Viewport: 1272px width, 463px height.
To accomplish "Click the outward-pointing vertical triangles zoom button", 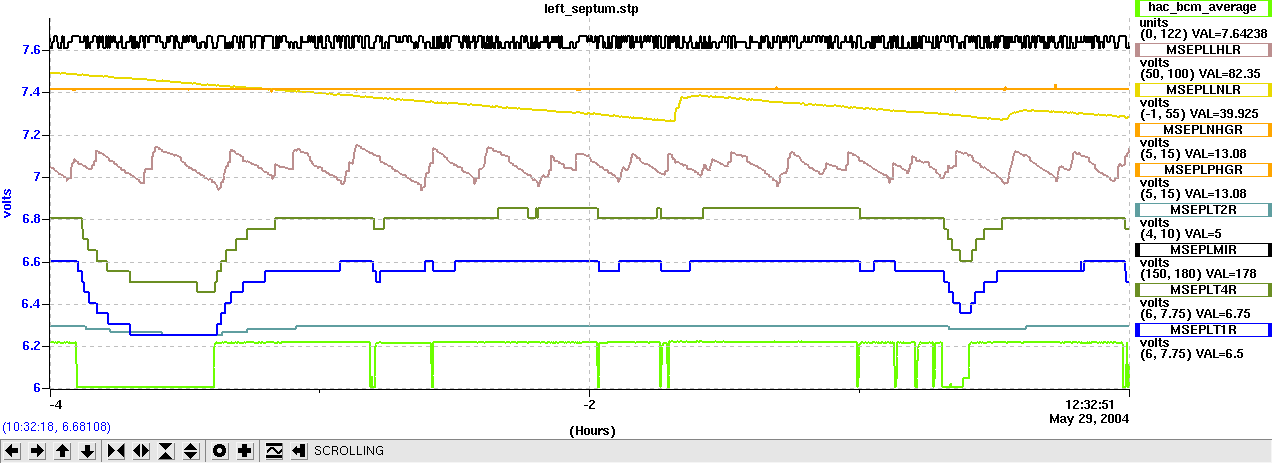I will click(x=191, y=451).
